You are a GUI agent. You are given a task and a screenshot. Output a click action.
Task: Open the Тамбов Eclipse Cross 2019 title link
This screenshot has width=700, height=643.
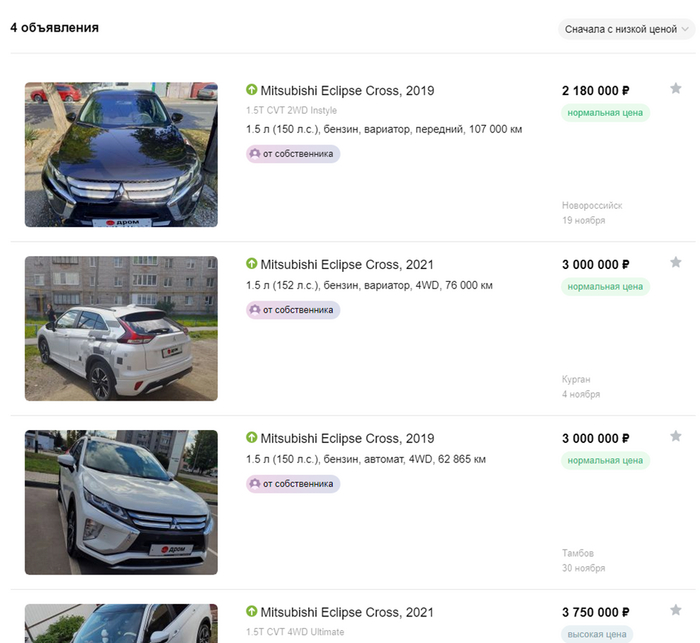coord(347,438)
